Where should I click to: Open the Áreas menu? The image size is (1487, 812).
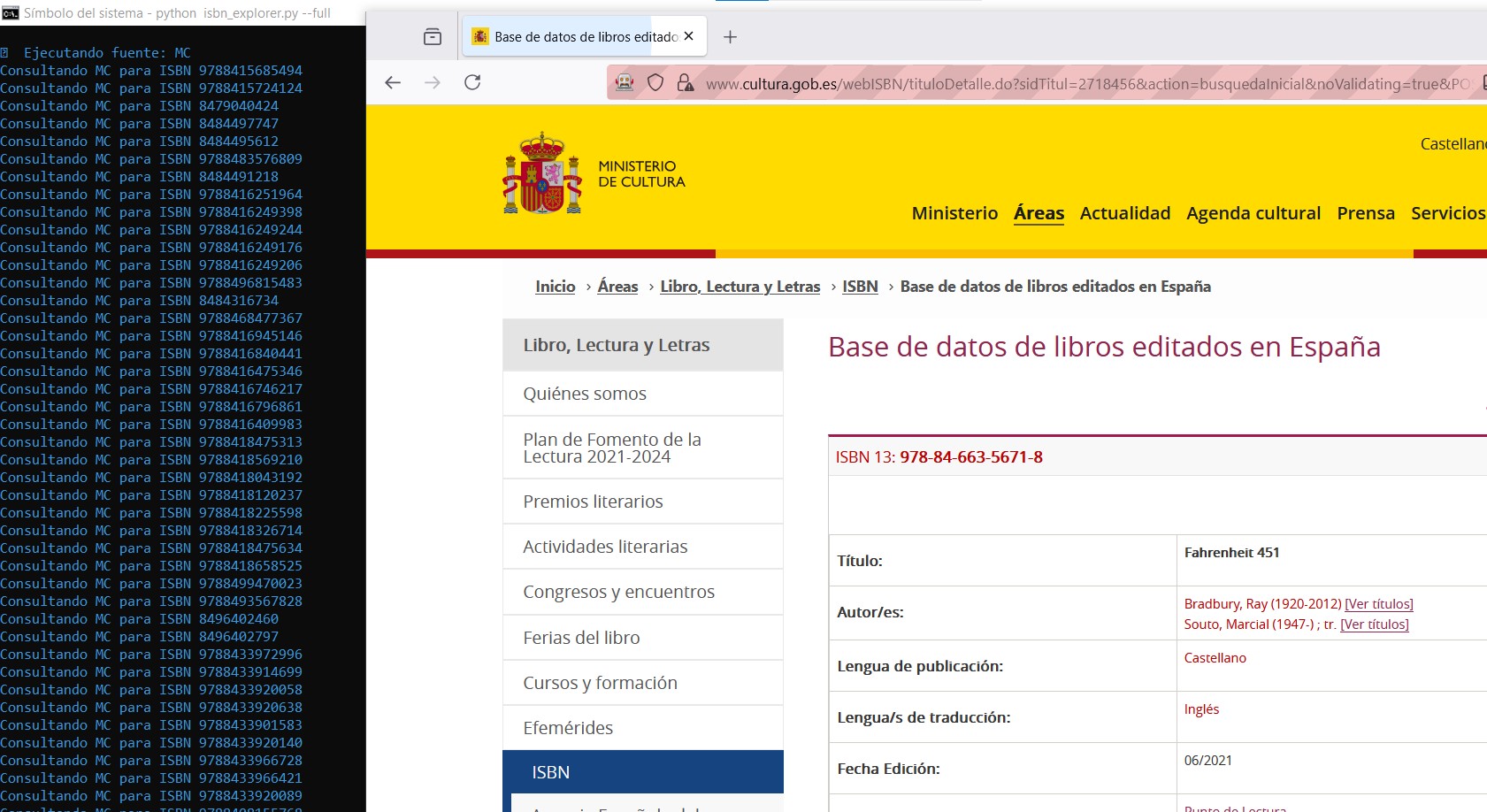[1039, 213]
